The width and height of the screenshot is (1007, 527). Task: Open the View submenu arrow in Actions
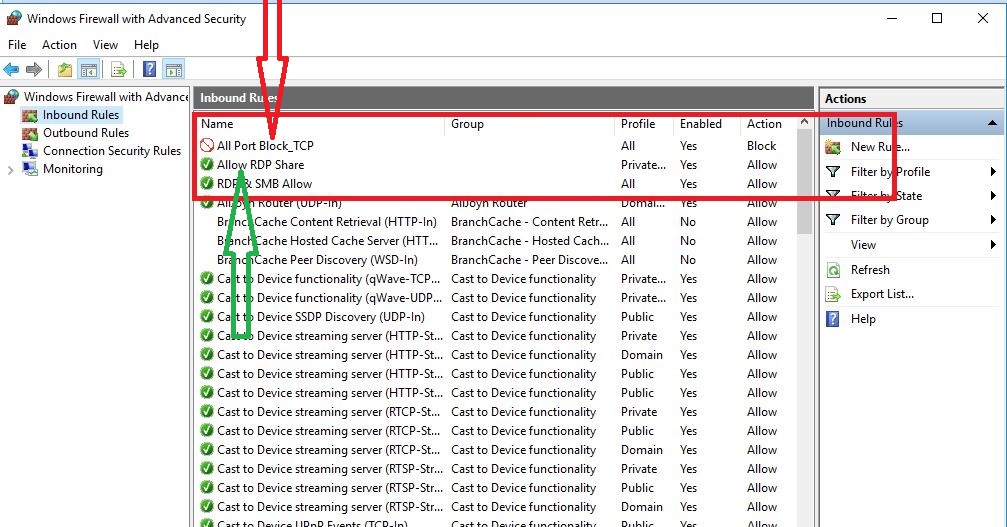pos(993,245)
